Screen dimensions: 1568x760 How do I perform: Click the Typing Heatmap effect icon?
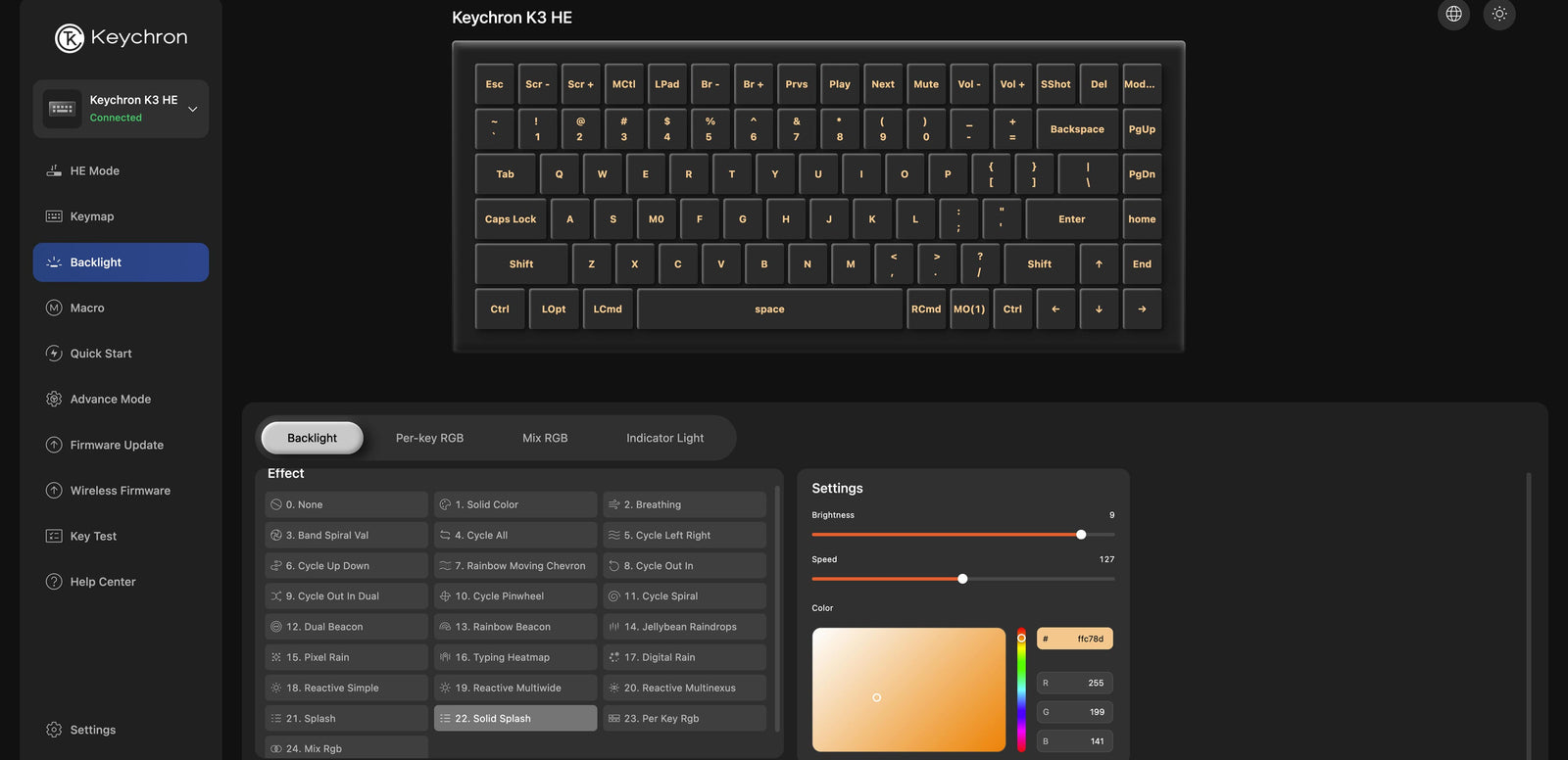click(x=445, y=657)
